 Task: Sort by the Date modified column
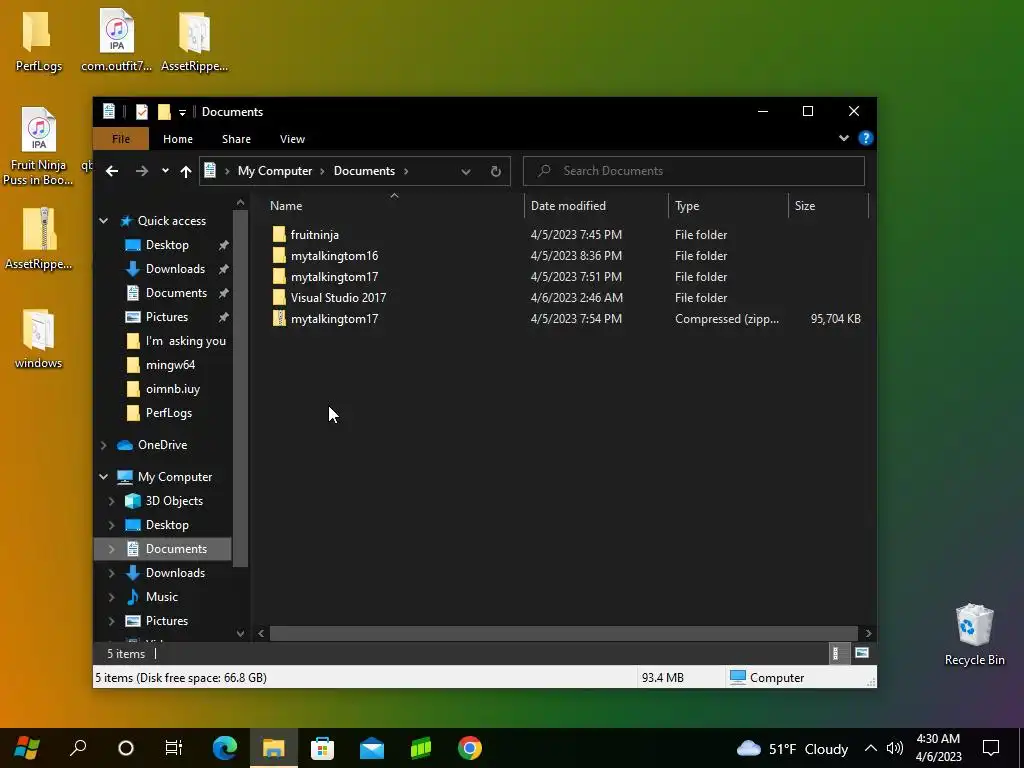(x=596, y=206)
